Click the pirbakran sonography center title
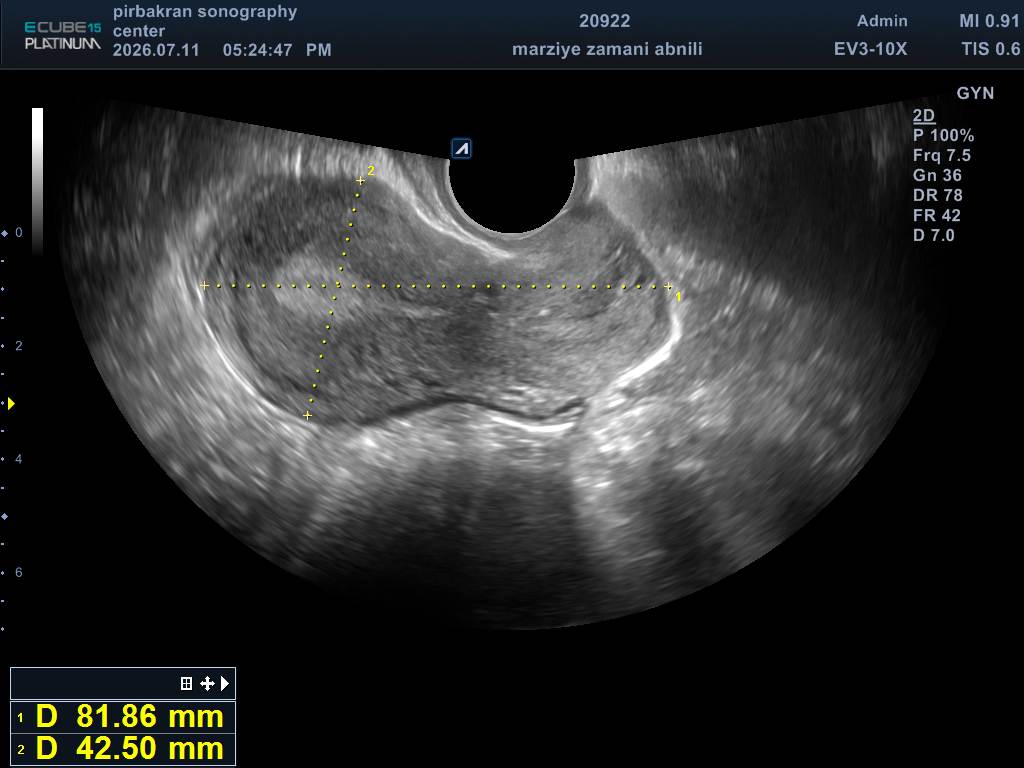Image resolution: width=1024 pixels, height=768 pixels. coord(204,21)
